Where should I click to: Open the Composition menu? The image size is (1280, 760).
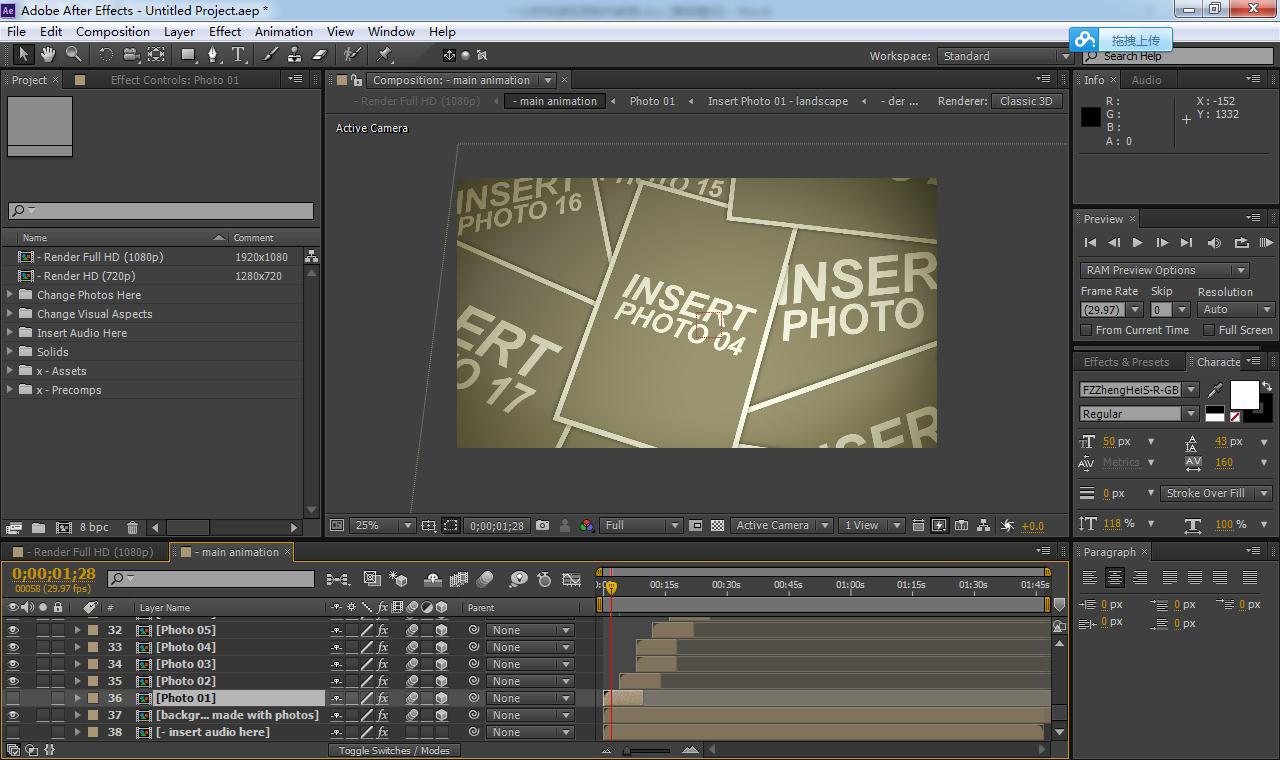pos(112,31)
